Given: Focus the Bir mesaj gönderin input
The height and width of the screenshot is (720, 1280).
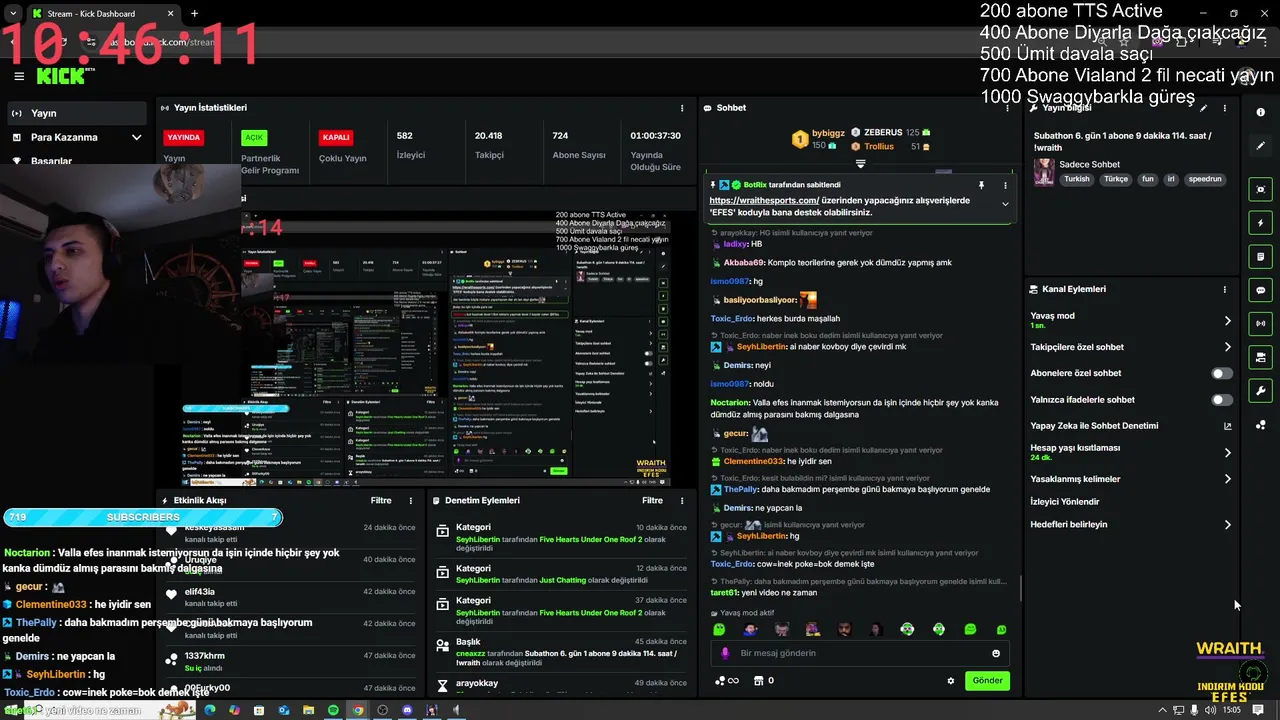Looking at the screenshot, I should pyautogui.click(x=860, y=653).
